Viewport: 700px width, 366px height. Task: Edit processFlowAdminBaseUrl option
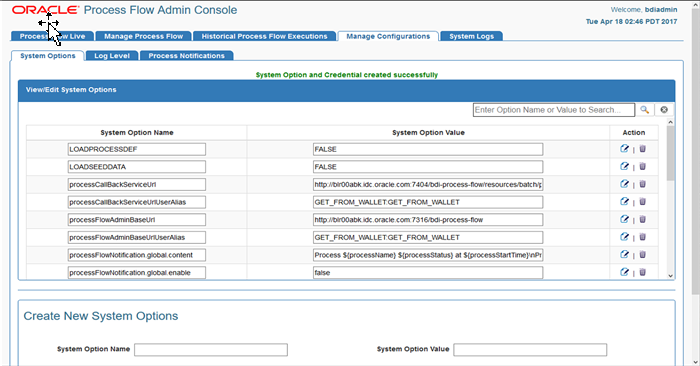coord(624,219)
